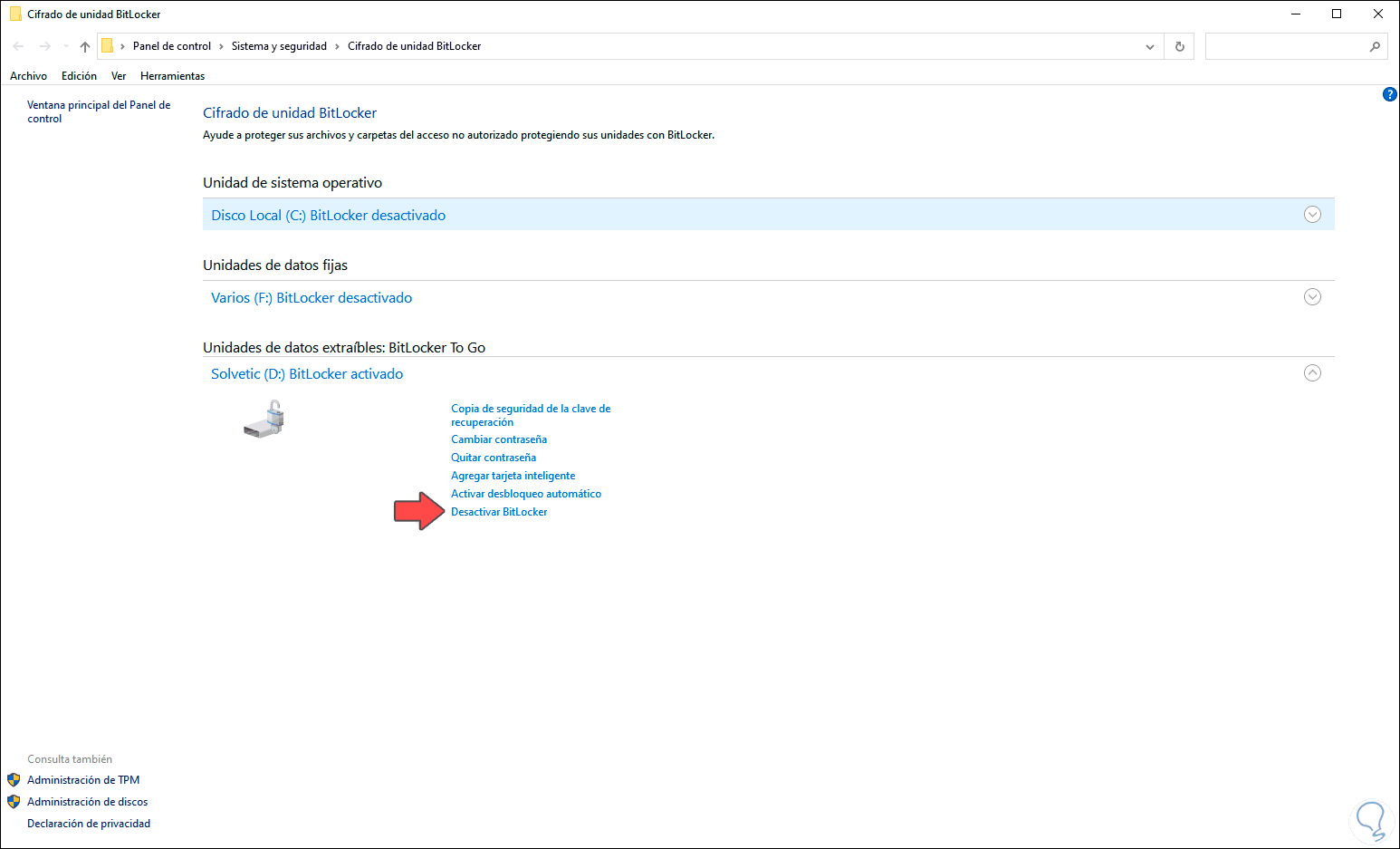Click Solvetic (D:) BitLocker activado

pyautogui.click(x=307, y=374)
